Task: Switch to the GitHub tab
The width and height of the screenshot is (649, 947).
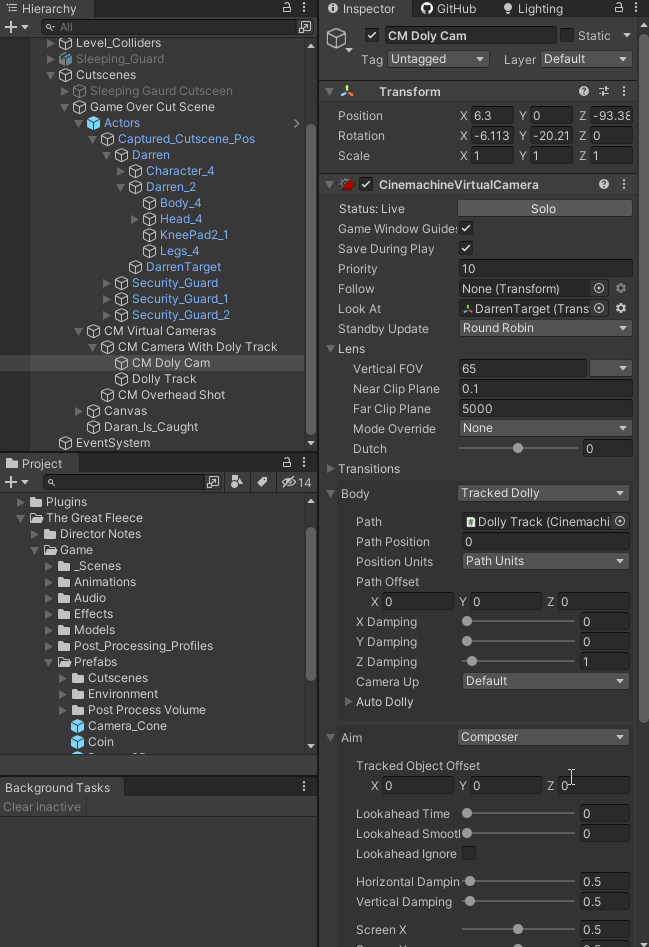Action: pos(449,8)
